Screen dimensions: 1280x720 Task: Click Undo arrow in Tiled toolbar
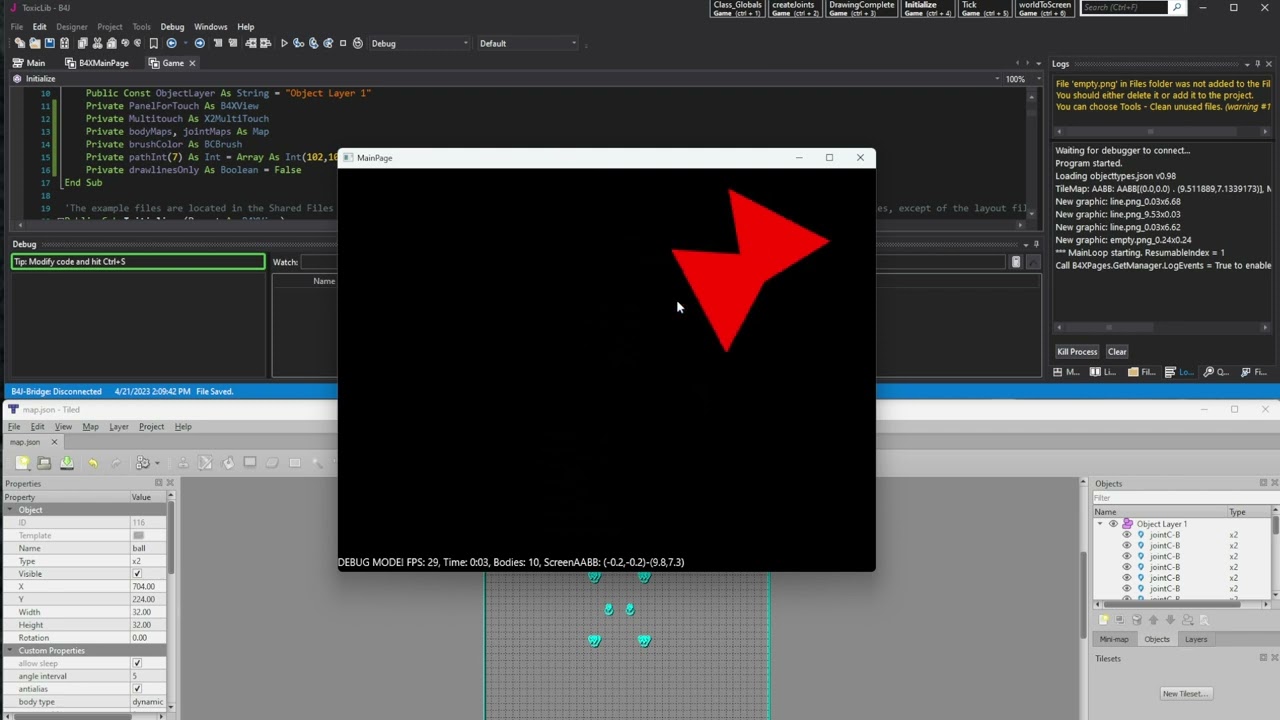(93, 463)
